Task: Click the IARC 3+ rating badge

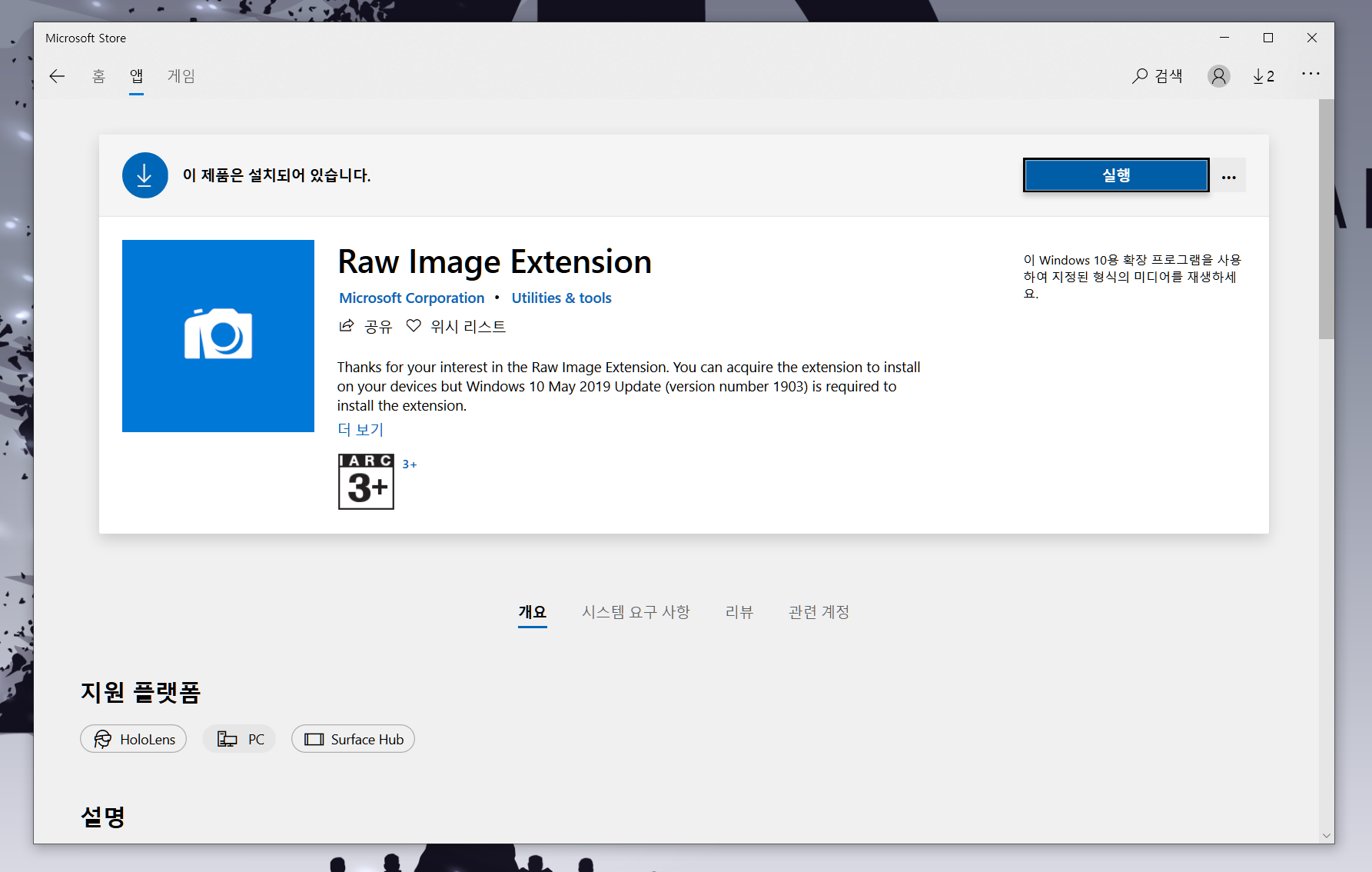Action: tap(366, 481)
